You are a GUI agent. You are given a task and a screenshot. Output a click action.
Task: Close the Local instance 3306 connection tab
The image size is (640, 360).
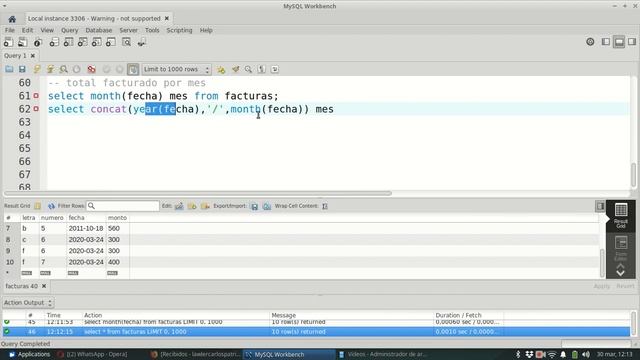[167, 18]
